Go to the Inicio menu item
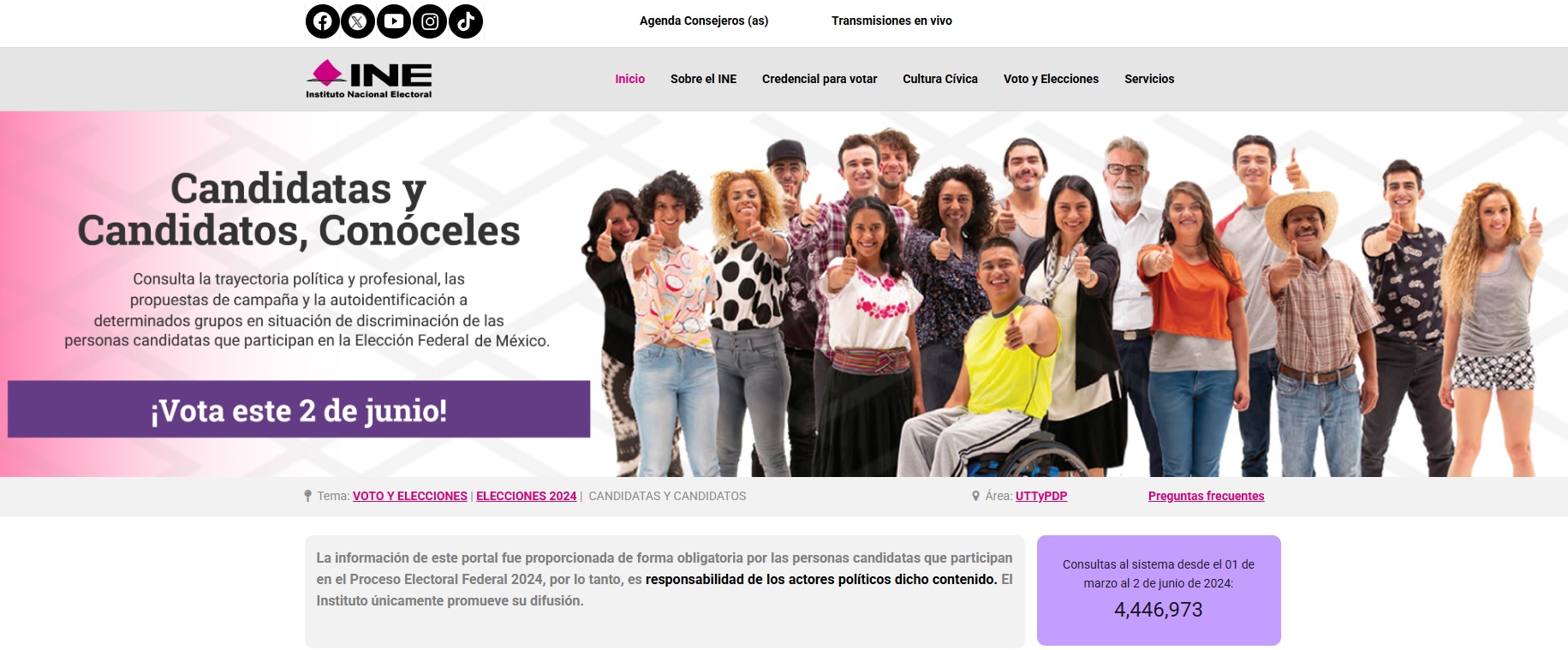 629,79
